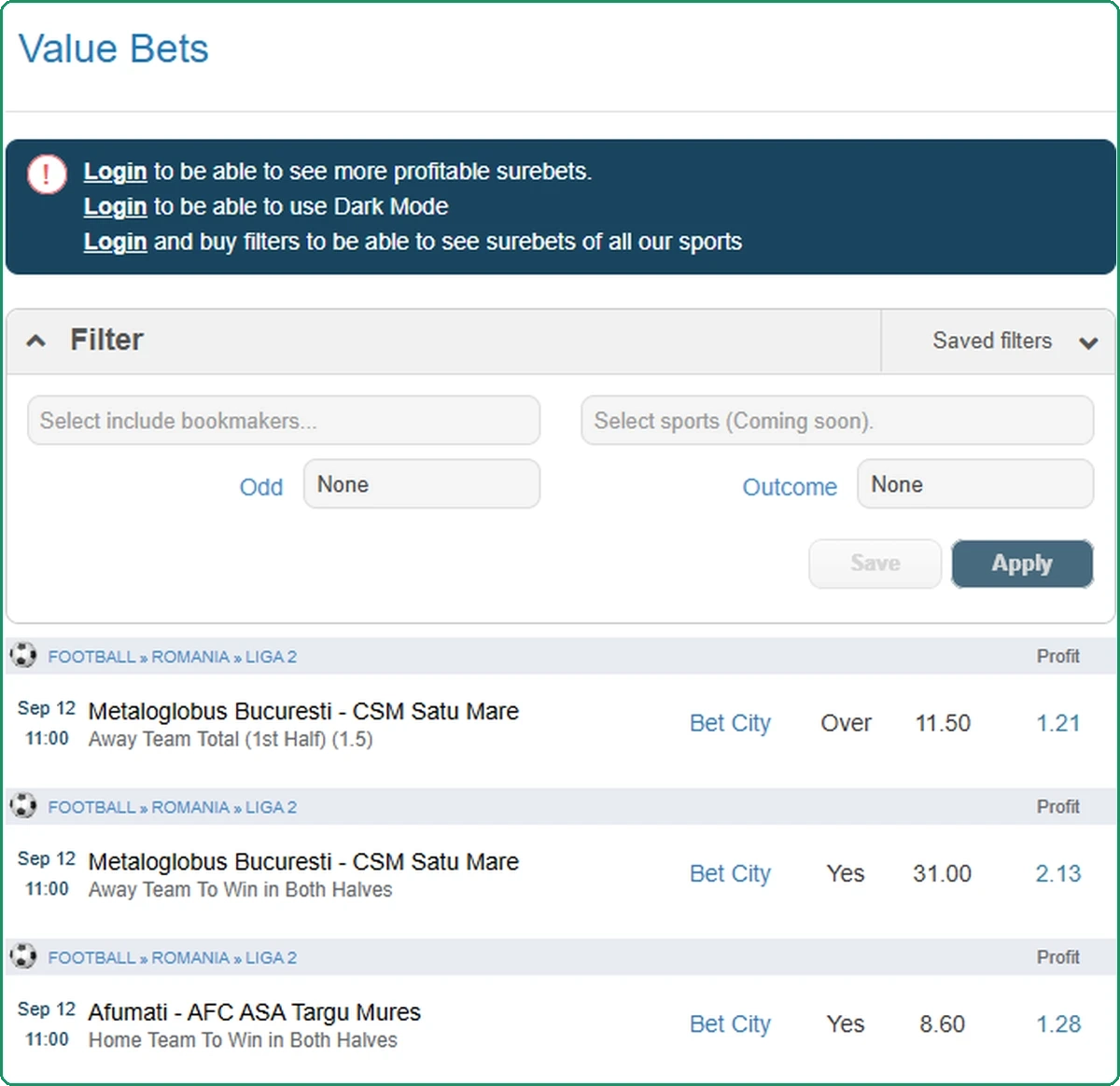Click first Metaloglobus Bucuresti - CSM Satu Mare title
The width and height of the screenshot is (1120, 1086).
(x=303, y=711)
